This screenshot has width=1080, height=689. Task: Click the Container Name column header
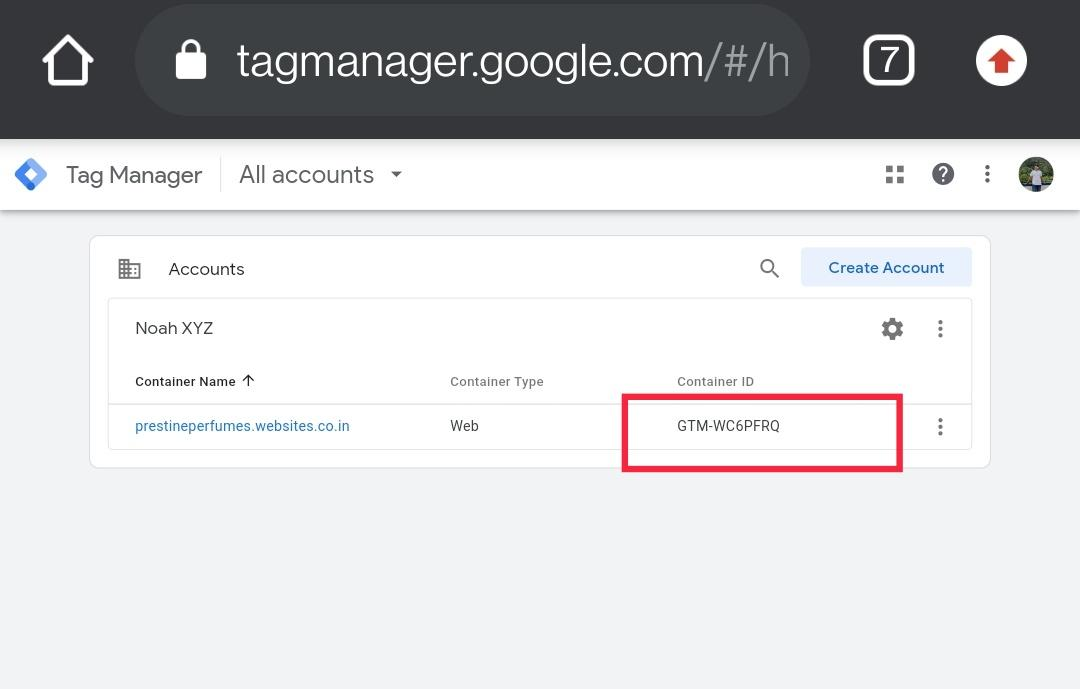click(x=185, y=381)
